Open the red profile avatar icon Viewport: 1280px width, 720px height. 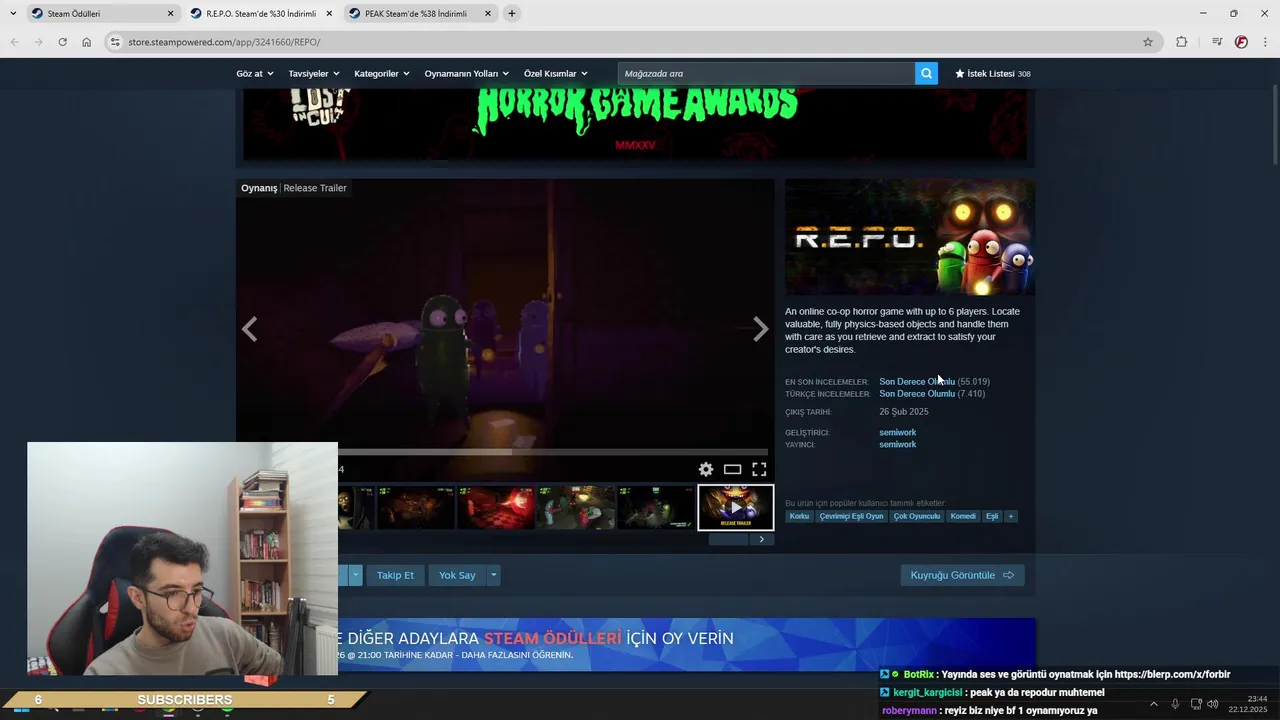1241,42
